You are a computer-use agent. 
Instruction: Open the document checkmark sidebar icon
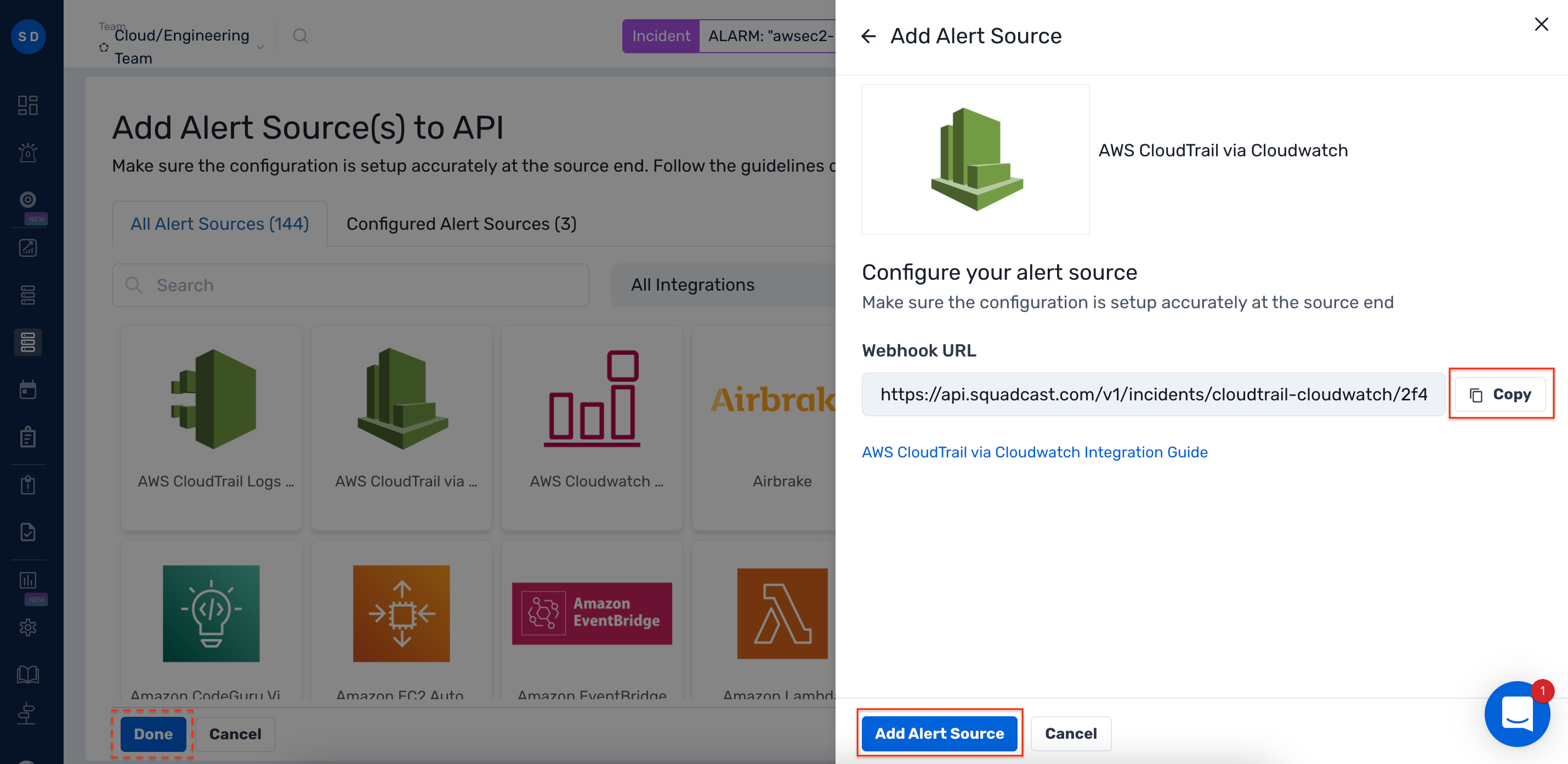28,532
